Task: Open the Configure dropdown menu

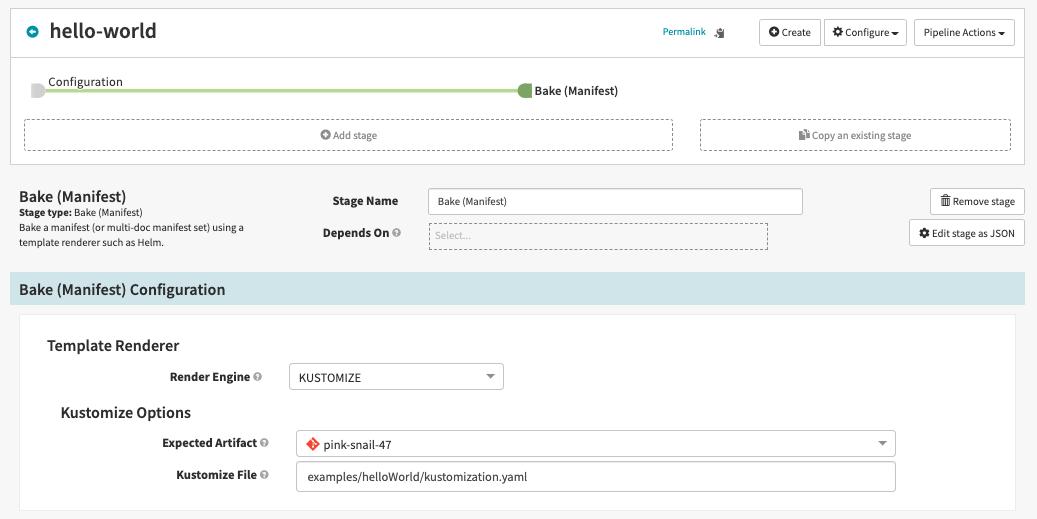Action: pyautogui.click(x=865, y=33)
